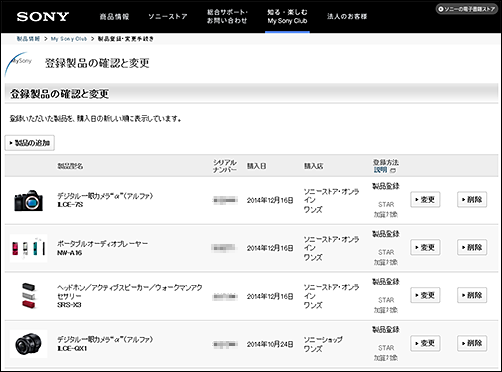Click the 2014年10月24日 purchase date

pos(270,344)
